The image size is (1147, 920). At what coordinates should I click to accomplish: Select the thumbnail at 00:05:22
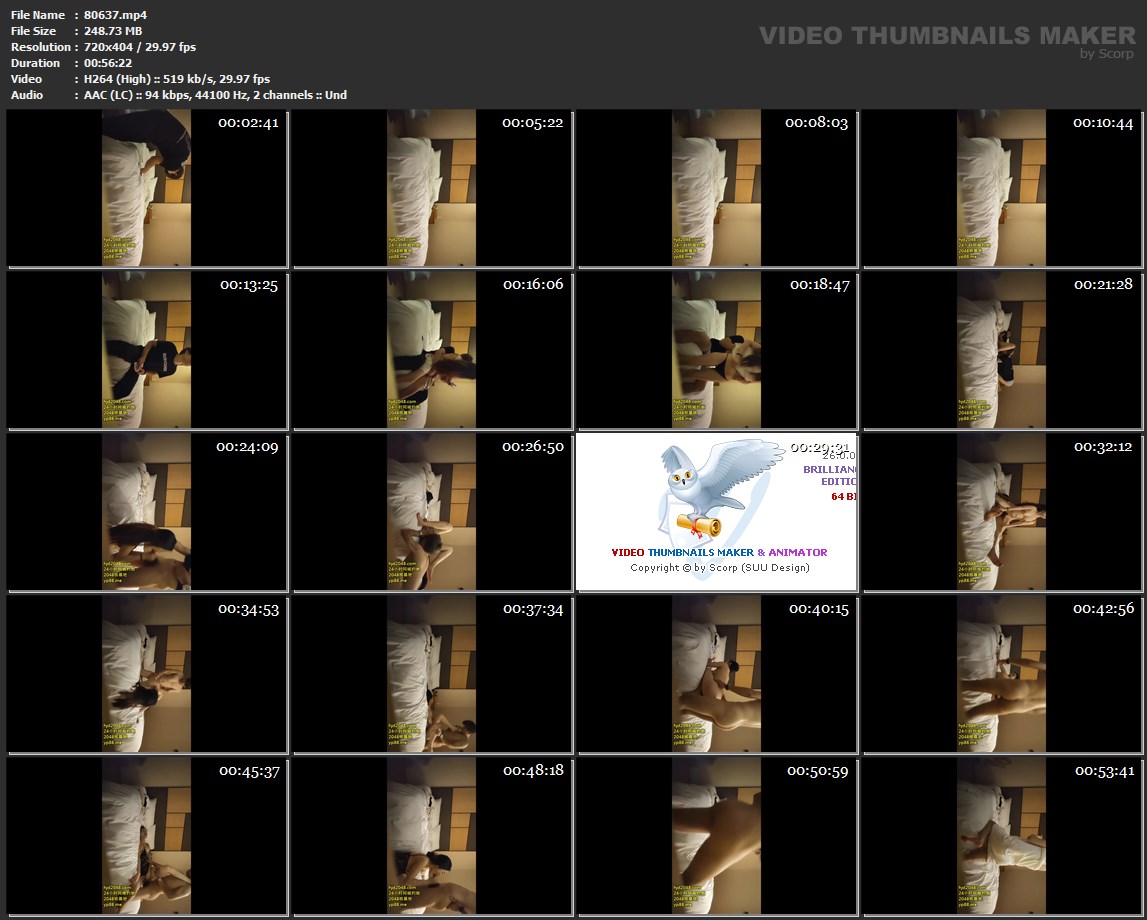click(432, 188)
